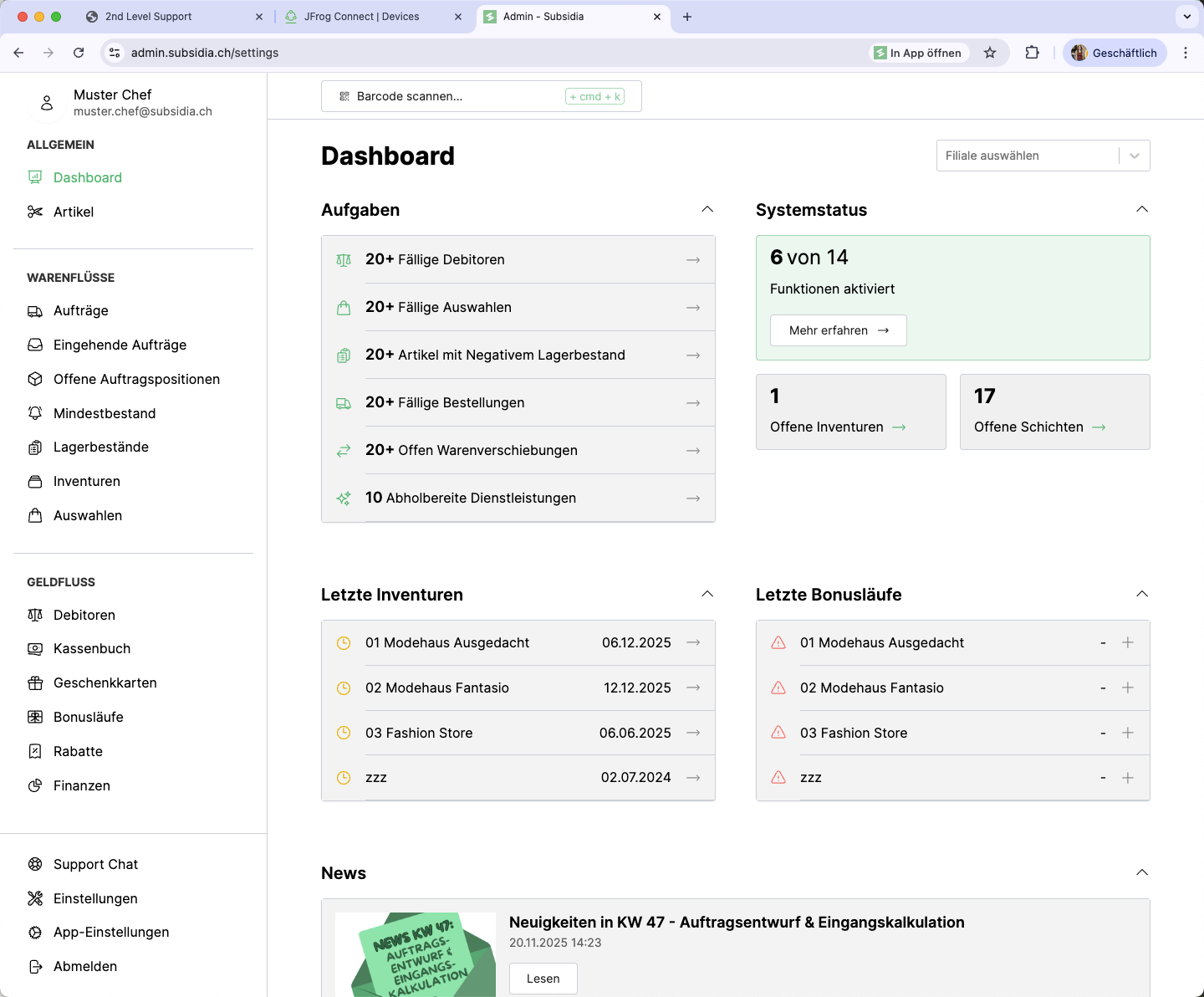
Task: Expand 01 Modehaus Ausgedacht bonus run plus
Action: [1127, 642]
